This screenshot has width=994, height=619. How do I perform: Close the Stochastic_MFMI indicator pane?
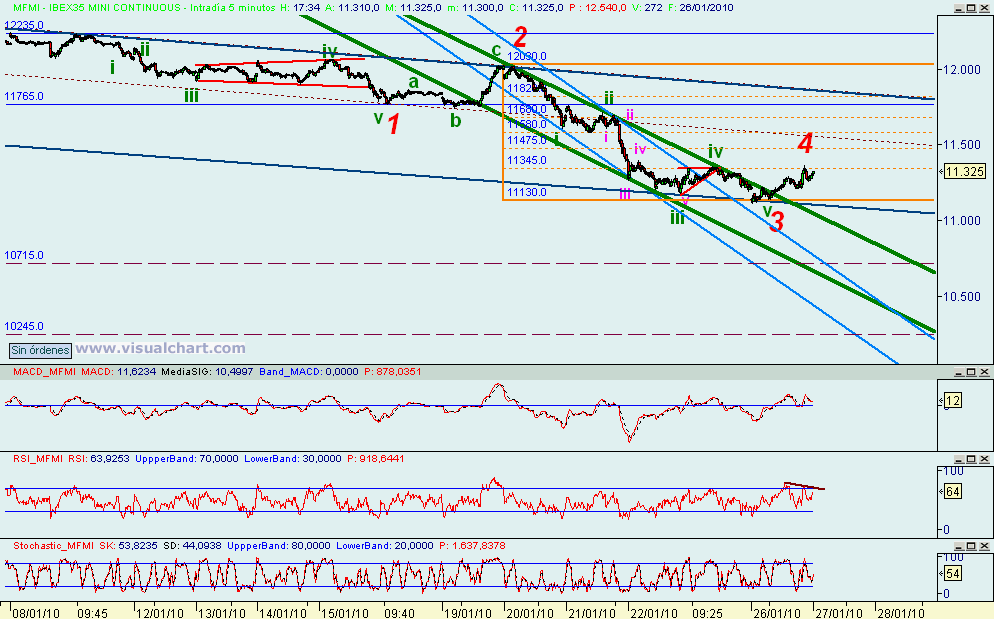tap(983, 546)
